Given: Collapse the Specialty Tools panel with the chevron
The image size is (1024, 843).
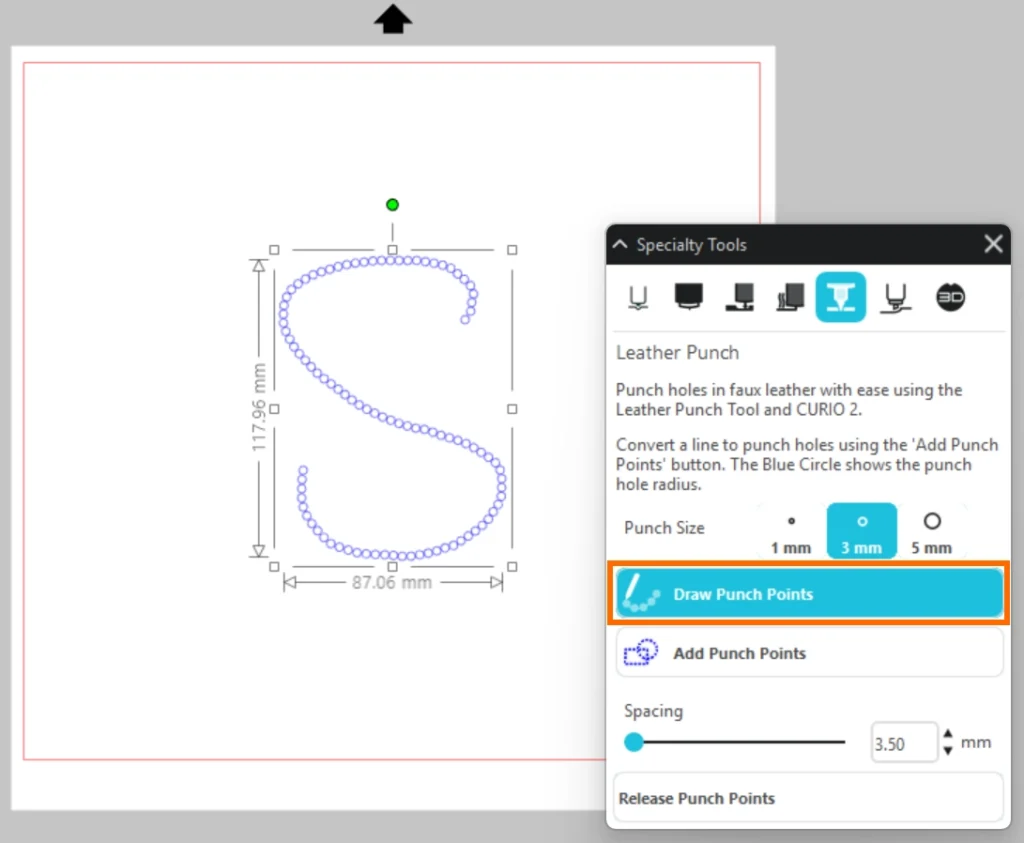Looking at the screenshot, I should [x=621, y=245].
